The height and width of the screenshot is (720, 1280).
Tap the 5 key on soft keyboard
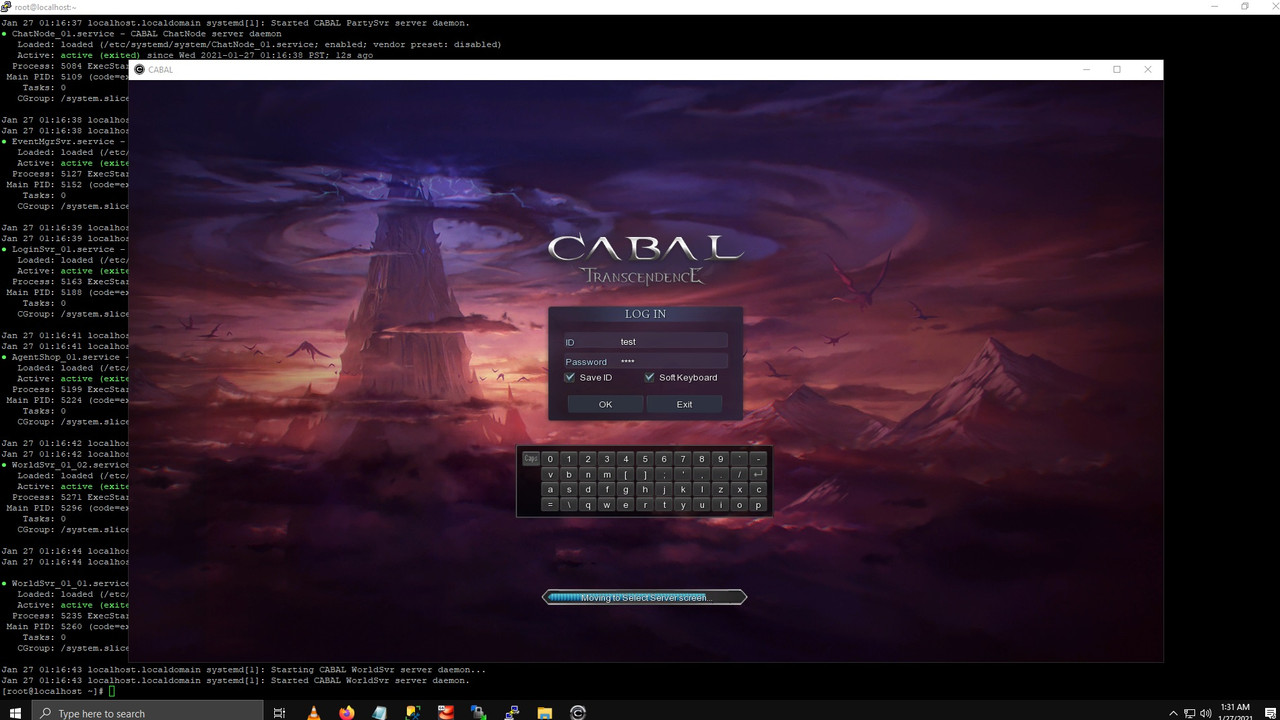pos(645,459)
